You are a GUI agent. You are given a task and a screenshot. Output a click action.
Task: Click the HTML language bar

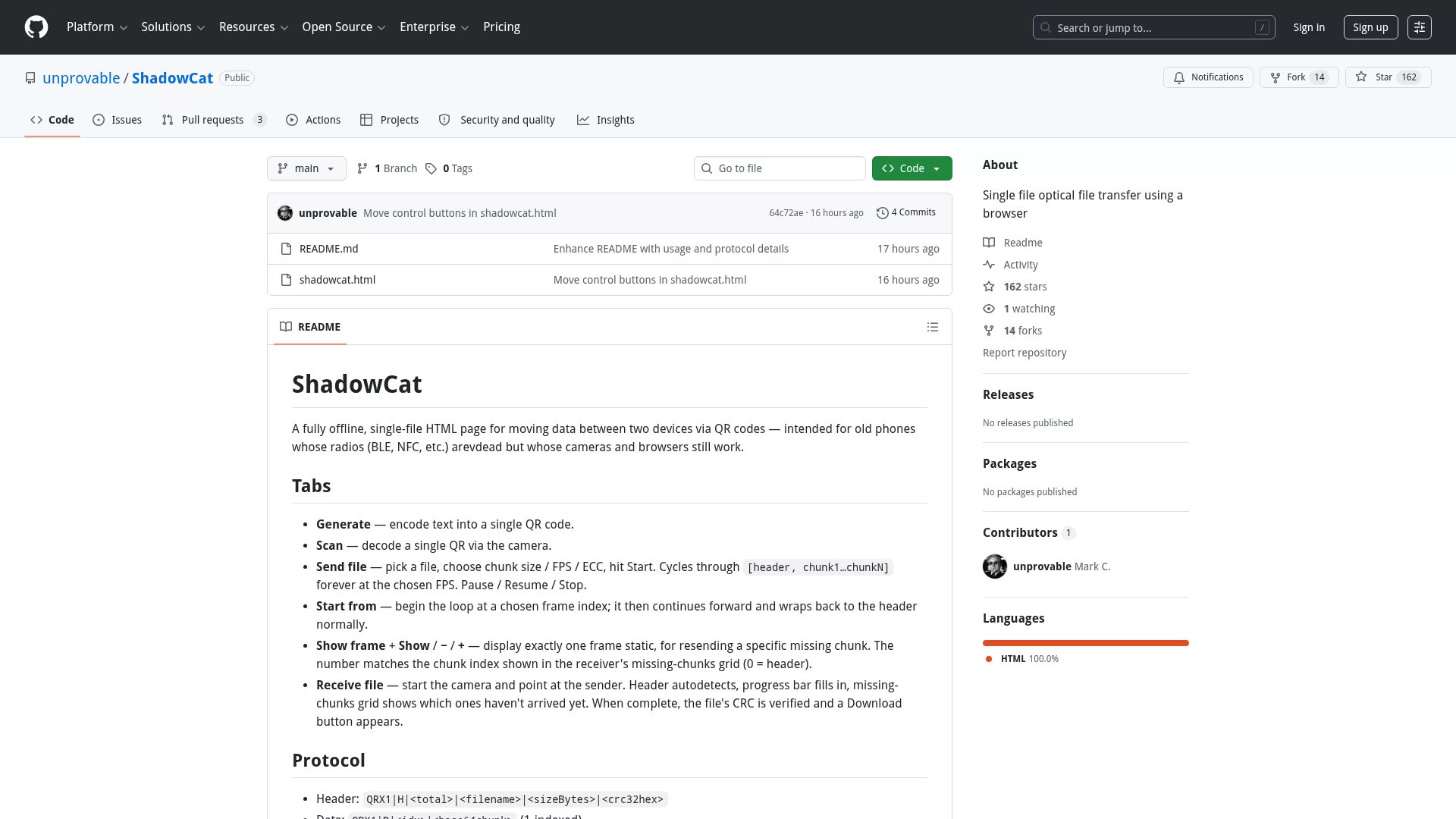1086,643
